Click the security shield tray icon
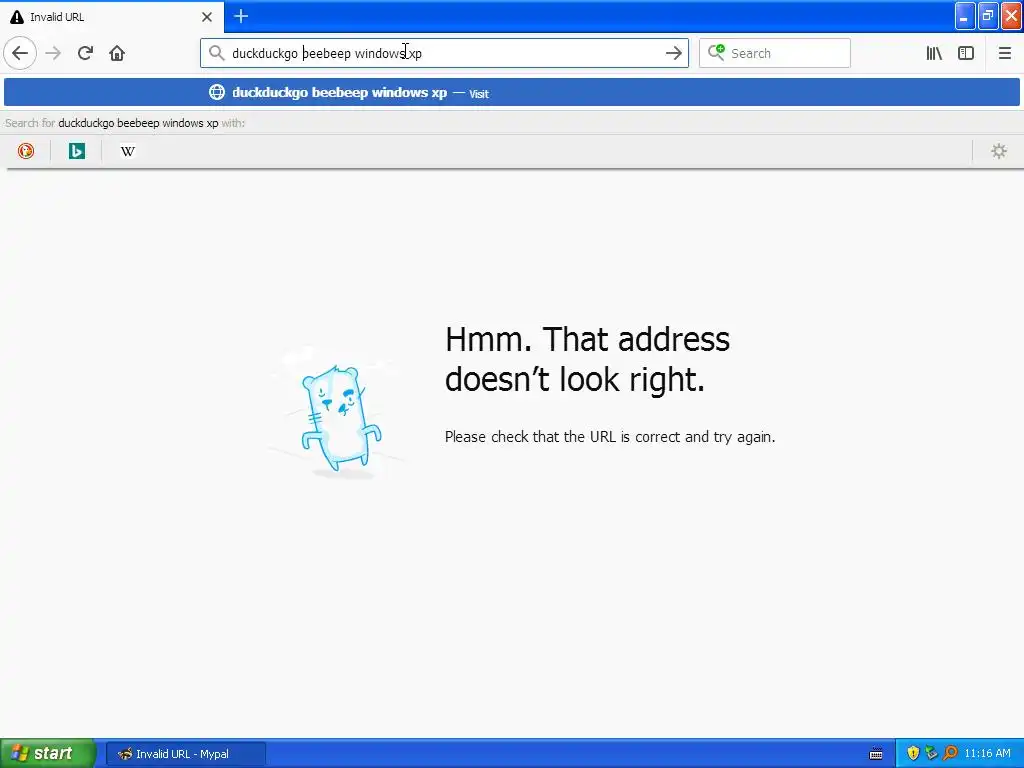This screenshot has width=1024, height=768. 912,754
